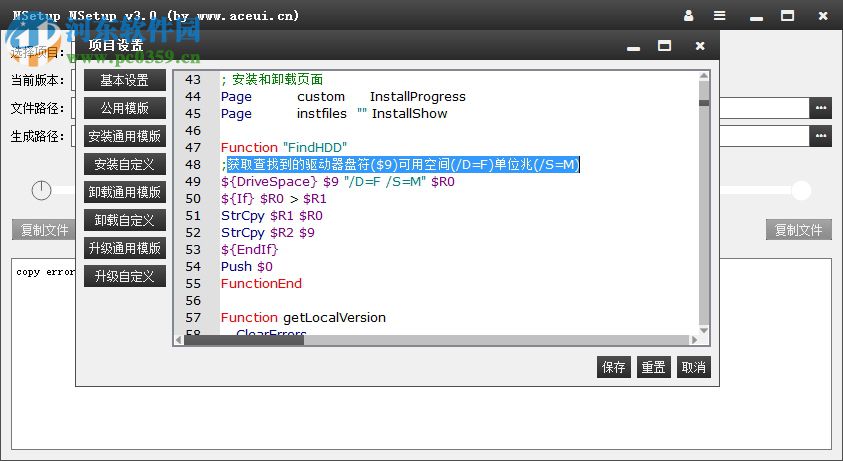The image size is (843, 461).
Task: Click line 45 'InstallShow' text
Action: point(410,114)
